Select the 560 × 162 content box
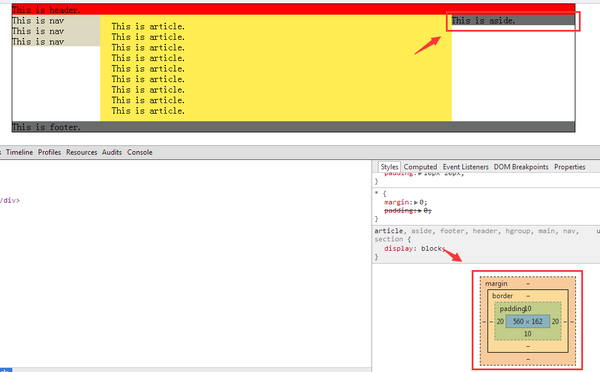Screen dimensions: 600x372 [x=528, y=321]
